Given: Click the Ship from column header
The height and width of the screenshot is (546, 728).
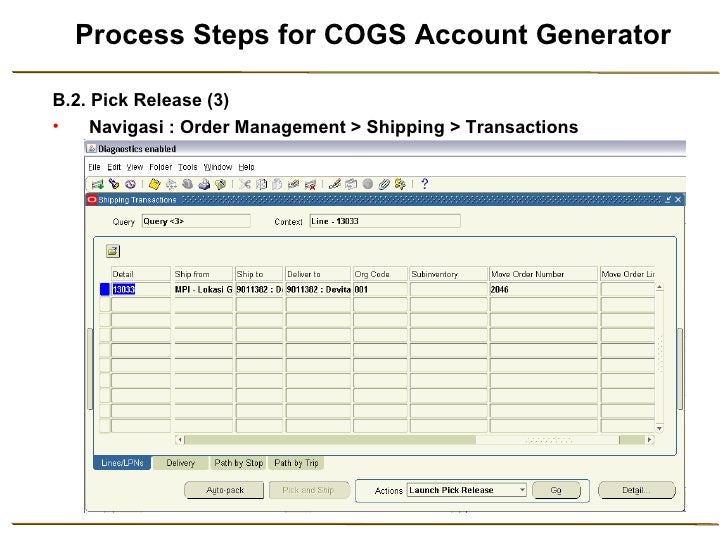Looking at the screenshot, I should point(203,274).
